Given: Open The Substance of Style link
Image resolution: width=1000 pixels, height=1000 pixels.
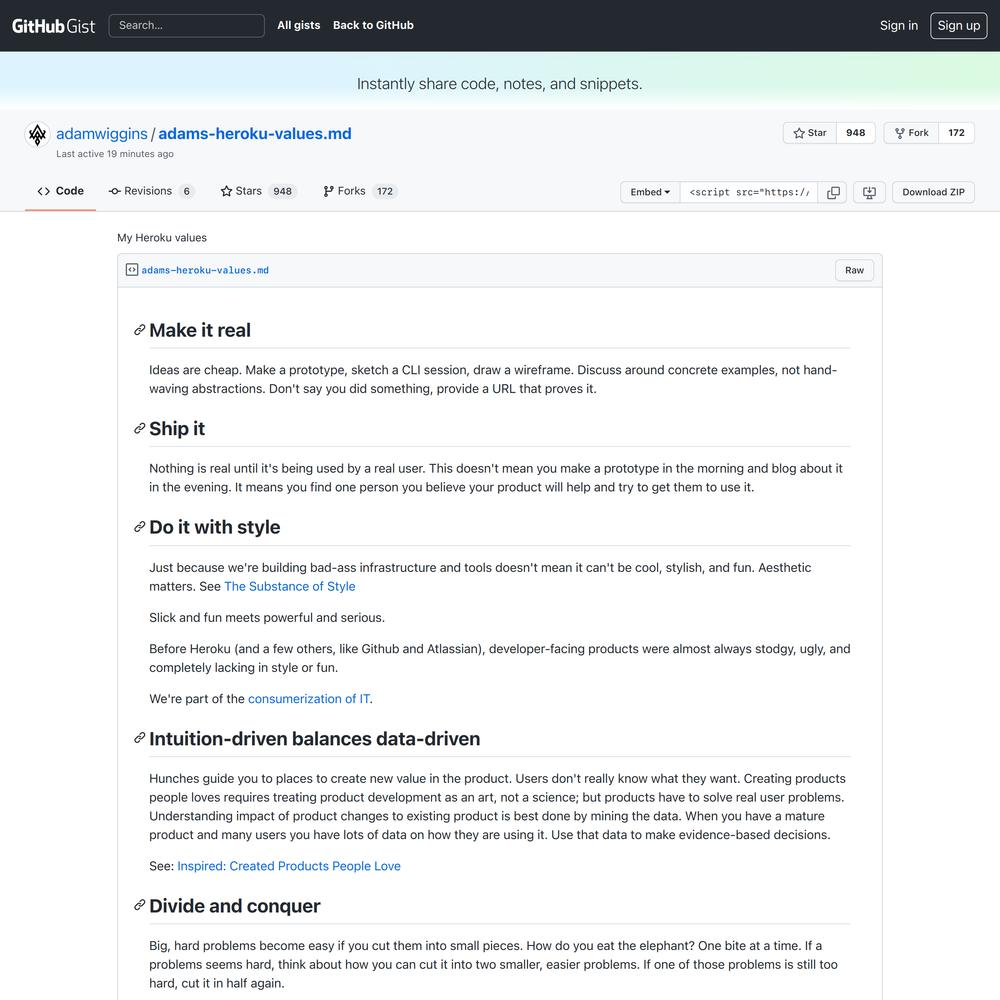Looking at the screenshot, I should (x=289, y=587).
